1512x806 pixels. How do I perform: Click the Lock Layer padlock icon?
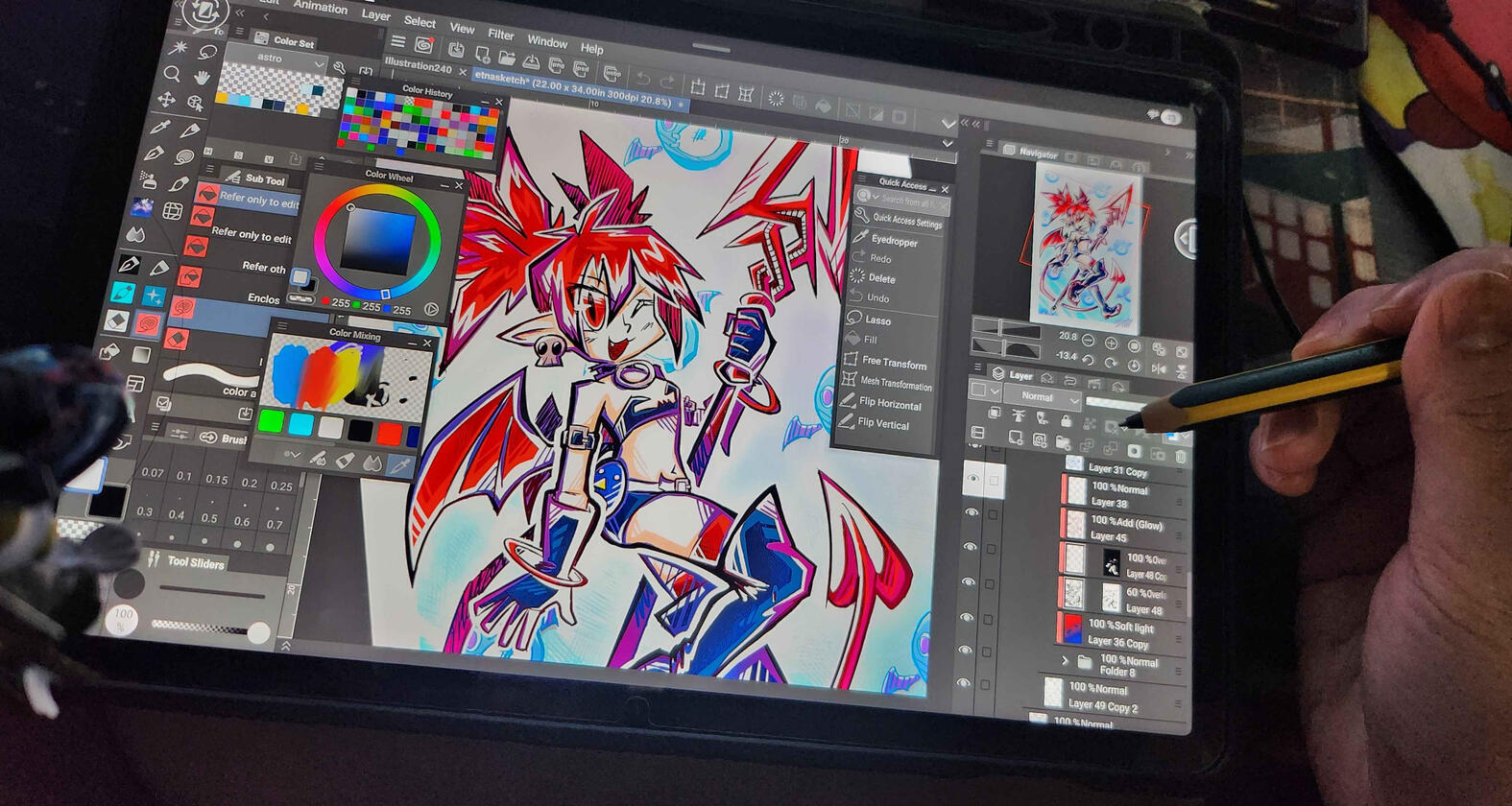[x=1066, y=420]
